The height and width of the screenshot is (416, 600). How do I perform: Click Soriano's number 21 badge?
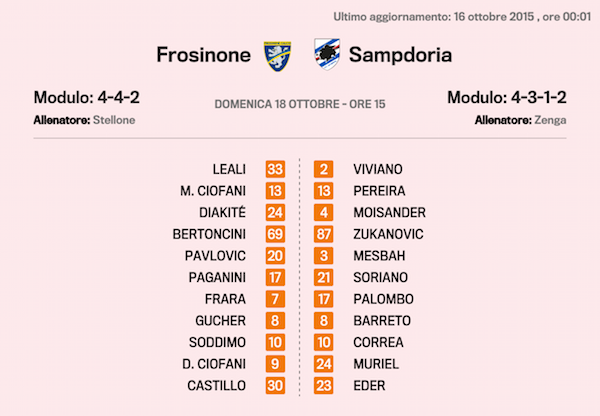coord(324,277)
